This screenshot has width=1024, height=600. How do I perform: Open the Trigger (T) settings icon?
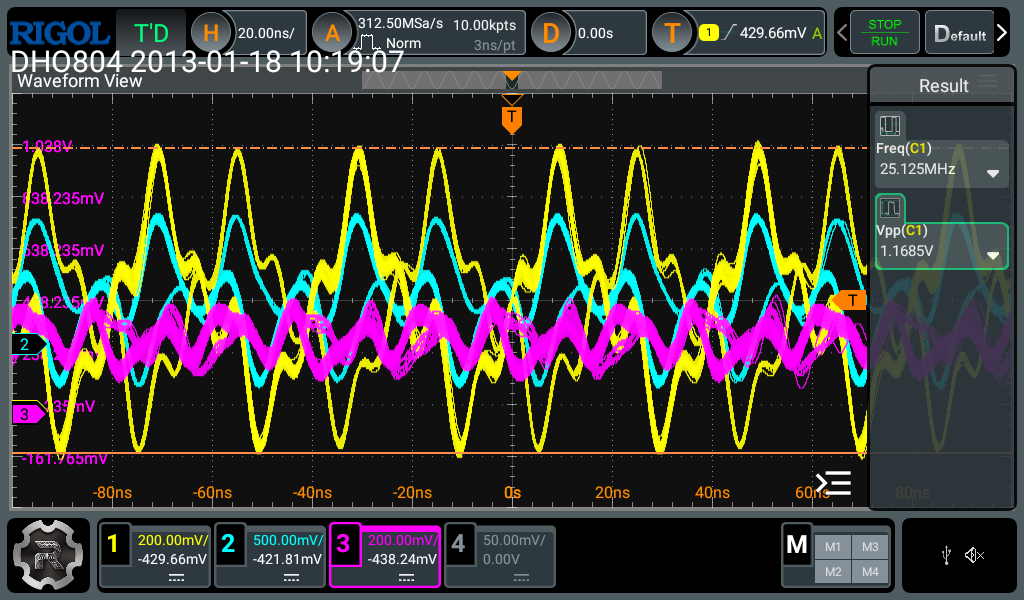pos(672,33)
